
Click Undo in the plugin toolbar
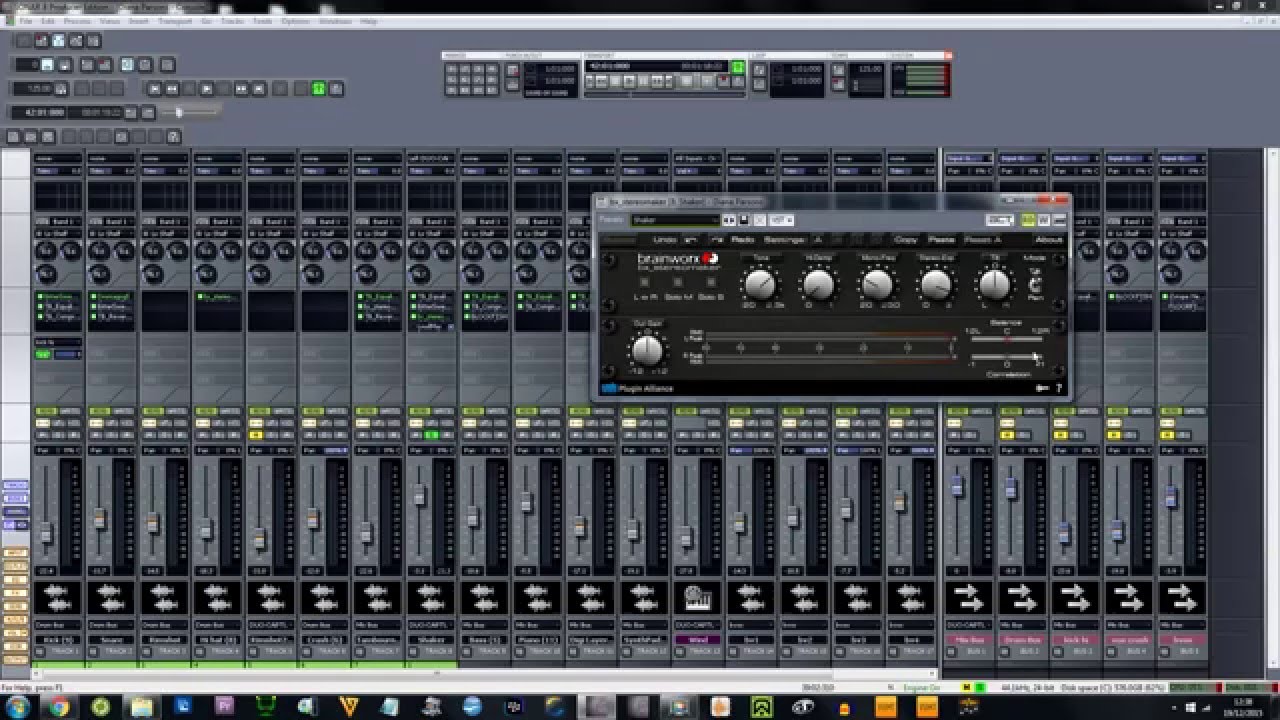(664, 240)
